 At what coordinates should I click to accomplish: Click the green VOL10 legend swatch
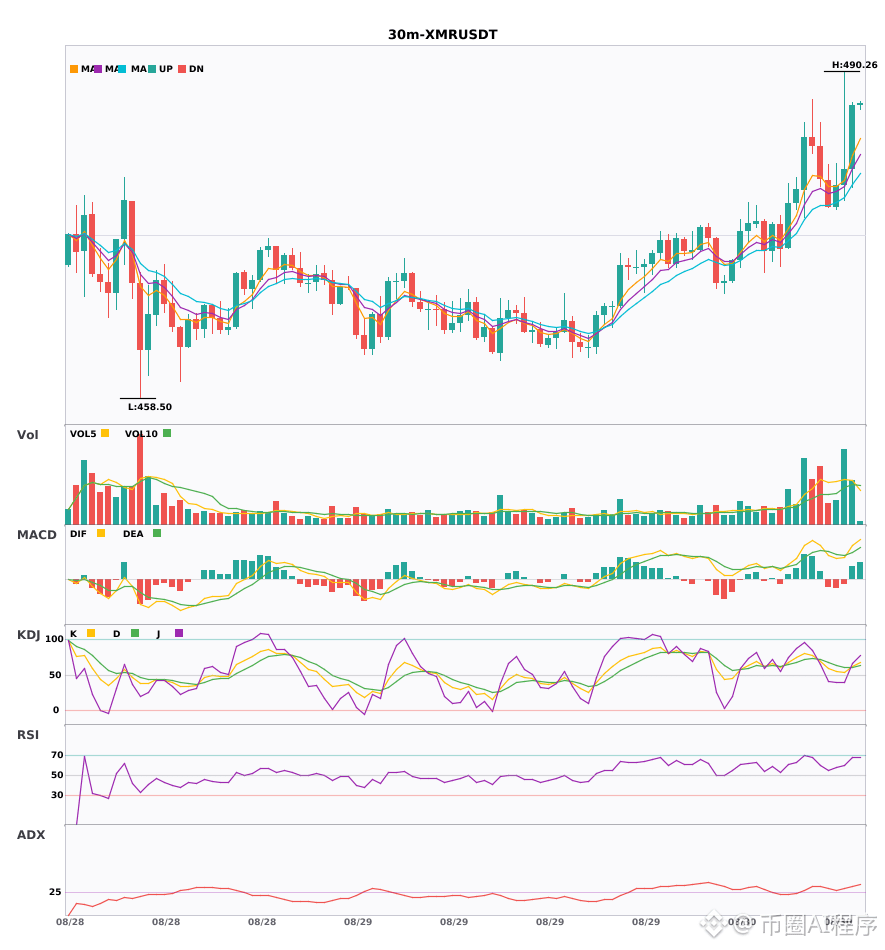tap(167, 433)
